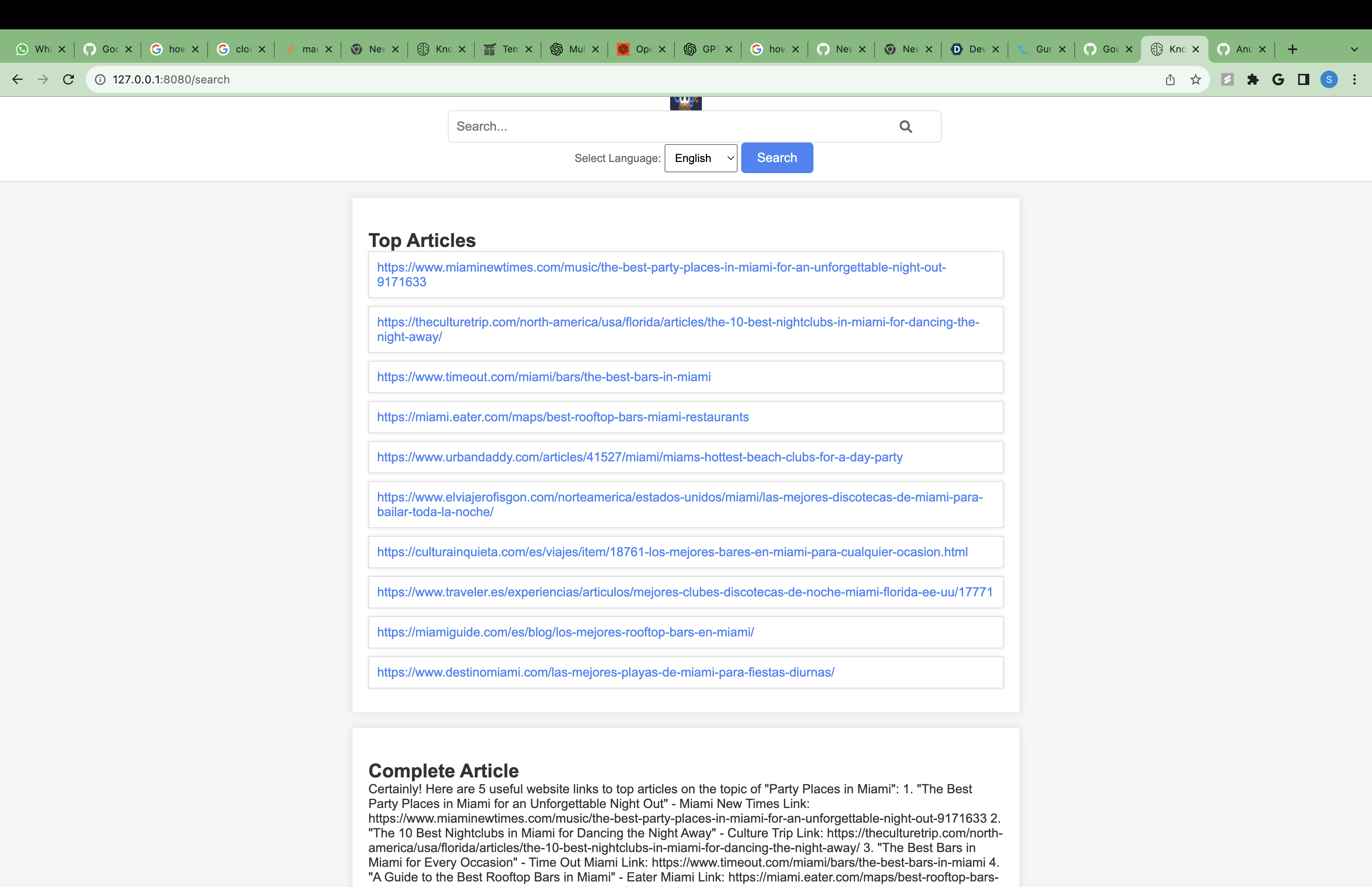
Task: Open the side panel icon
Action: [x=1303, y=79]
